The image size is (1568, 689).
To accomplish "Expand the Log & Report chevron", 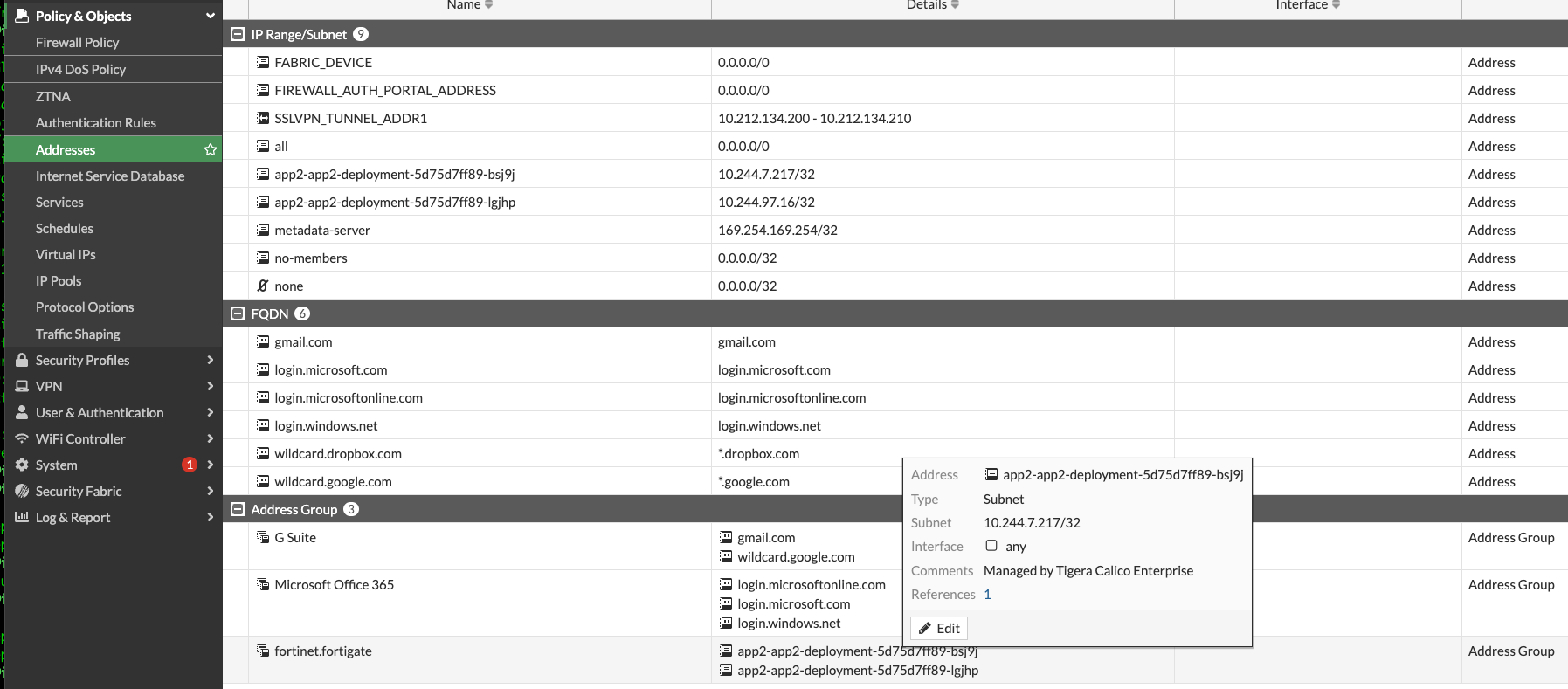I will click(x=210, y=517).
